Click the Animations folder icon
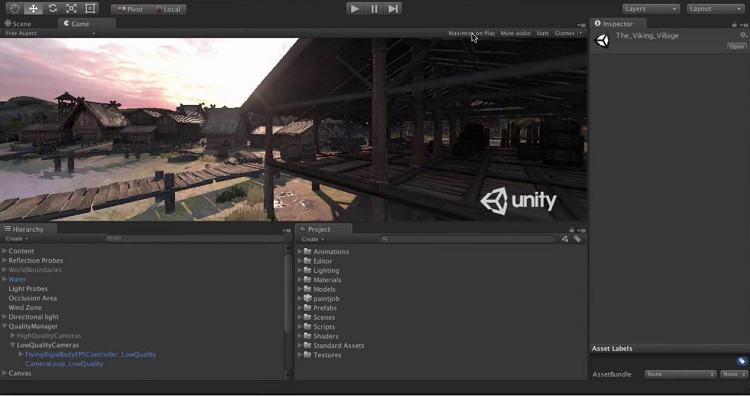This screenshot has height=396, width=750. (x=308, y=251)
